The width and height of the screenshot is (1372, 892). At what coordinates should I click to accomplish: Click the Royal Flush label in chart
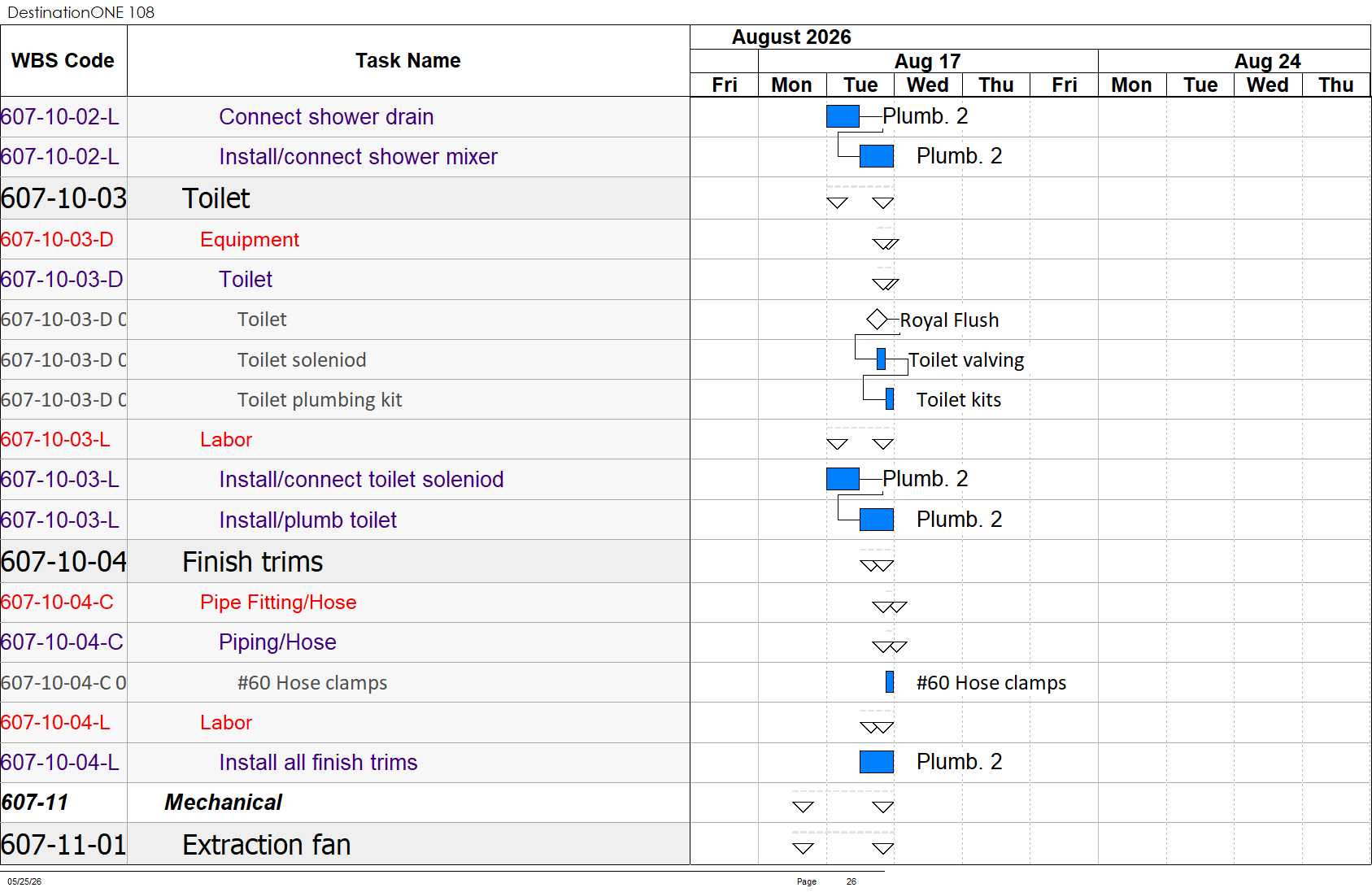(949, 320)
